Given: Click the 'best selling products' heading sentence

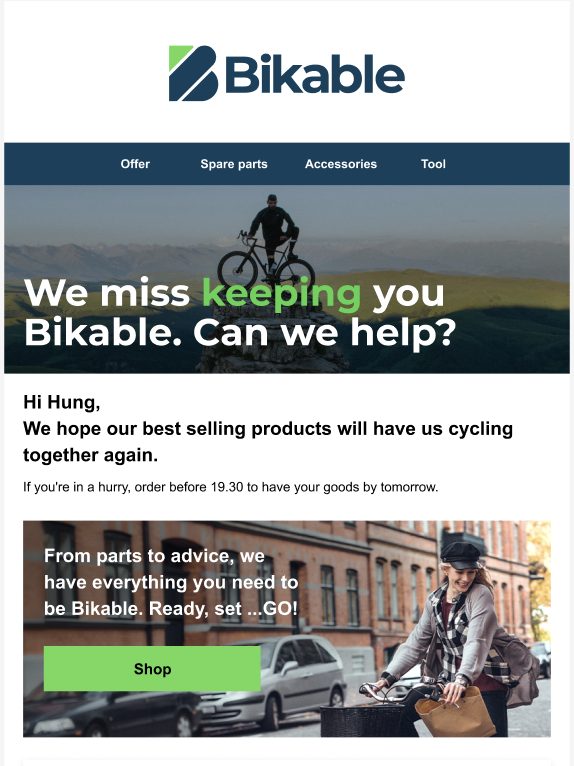Looking at the screenshot, I should pyautogui.click(x=268, y=442).
